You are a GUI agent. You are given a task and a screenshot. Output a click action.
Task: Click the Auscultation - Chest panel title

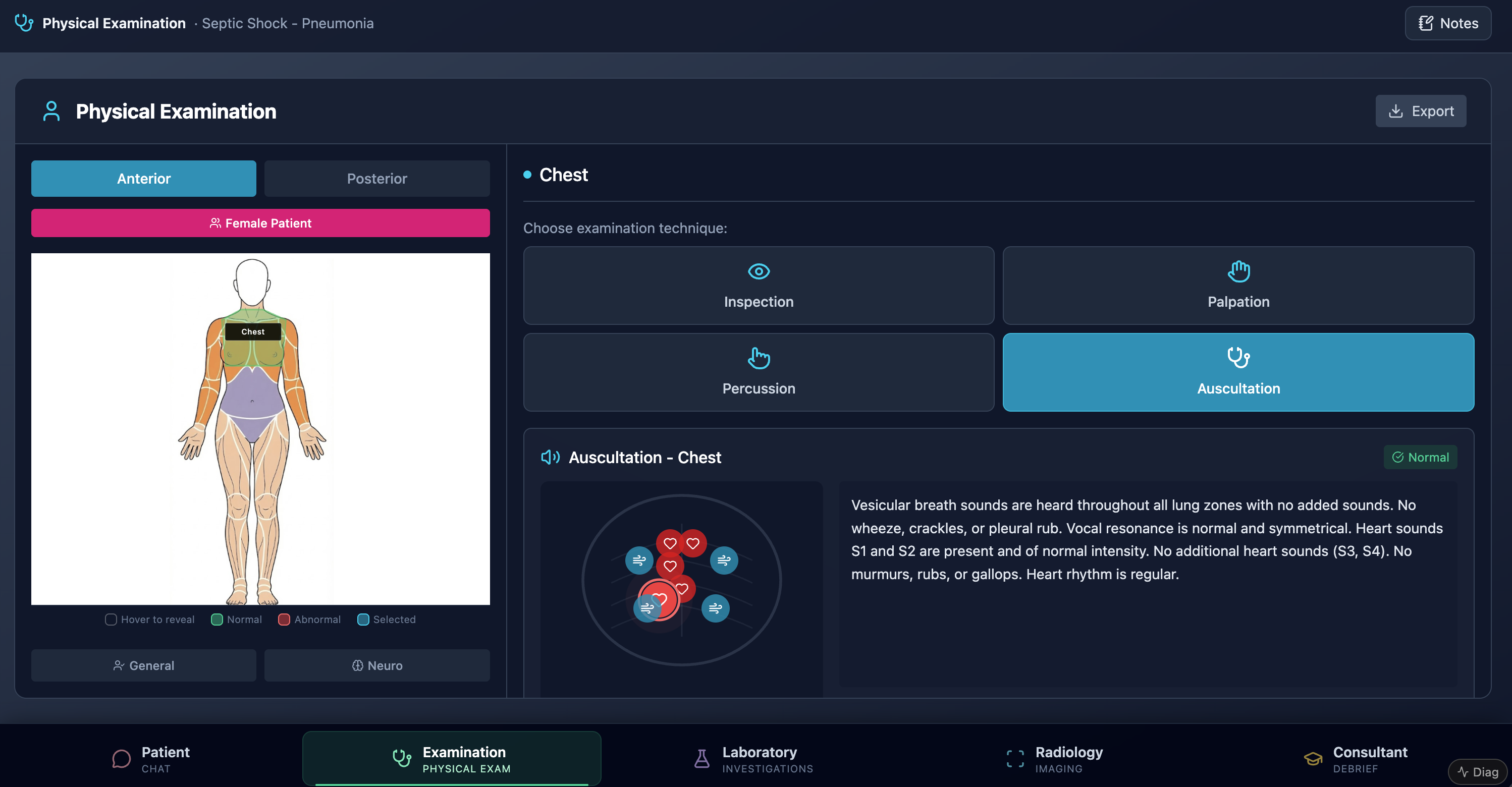(644, 457)
